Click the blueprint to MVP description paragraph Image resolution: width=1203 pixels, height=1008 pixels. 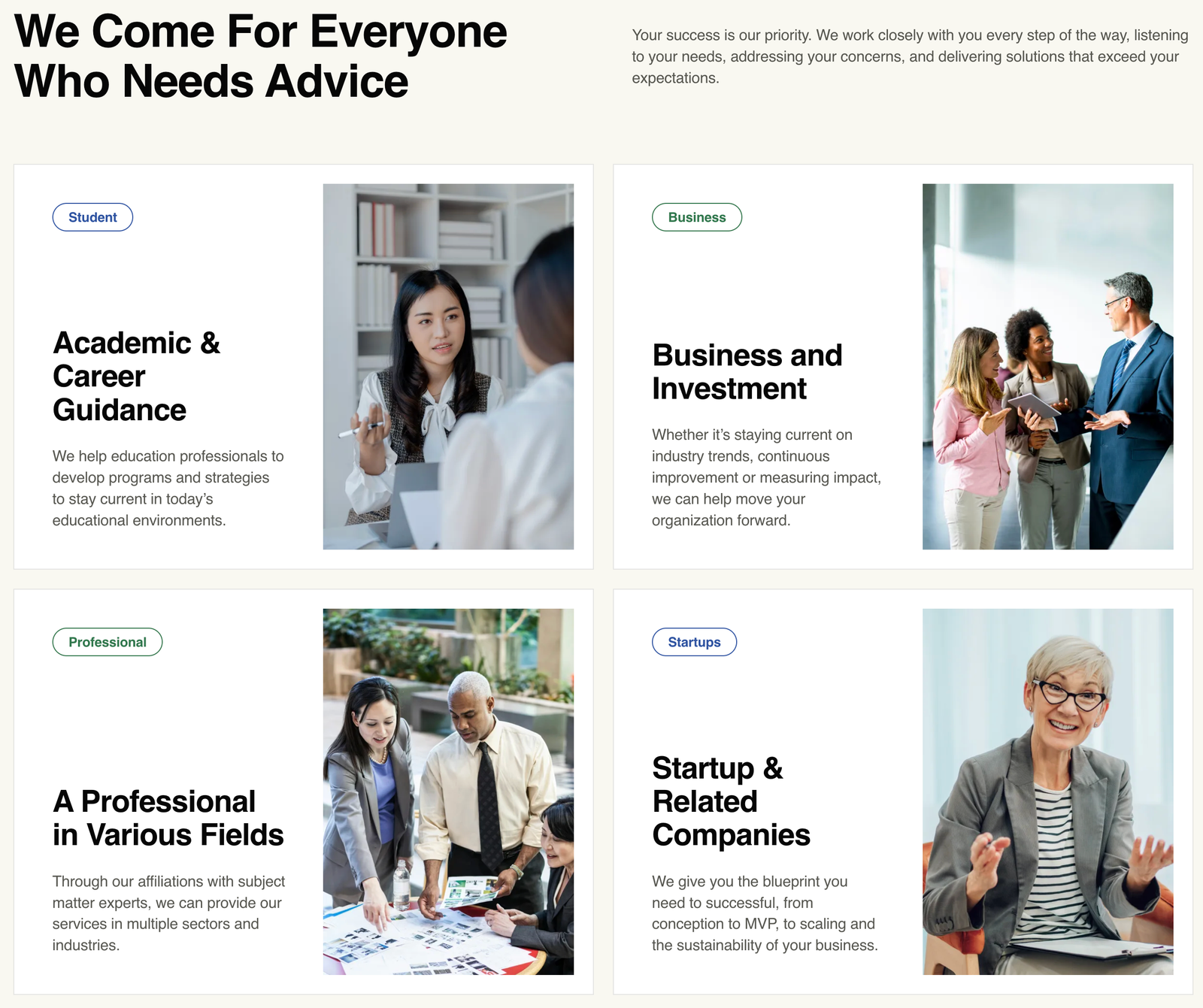pyautogui.click(x=765, y=913)
